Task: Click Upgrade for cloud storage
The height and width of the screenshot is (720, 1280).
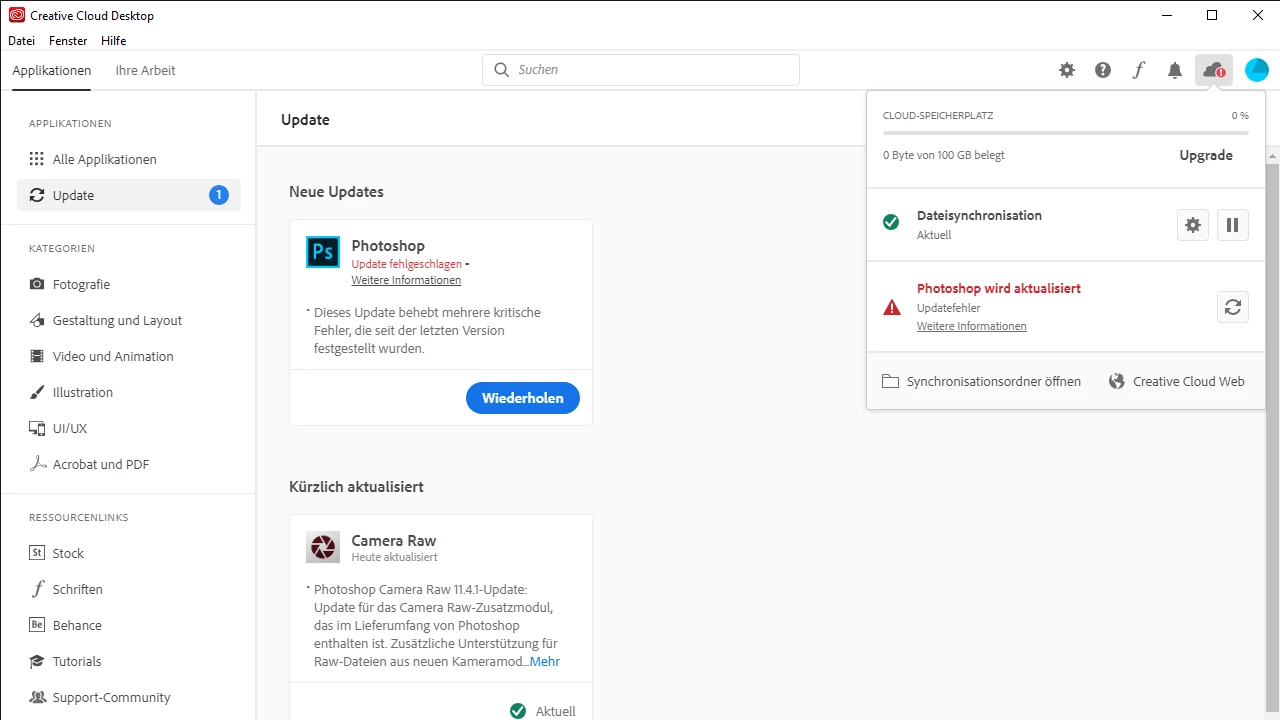Action: (1206, 155)
